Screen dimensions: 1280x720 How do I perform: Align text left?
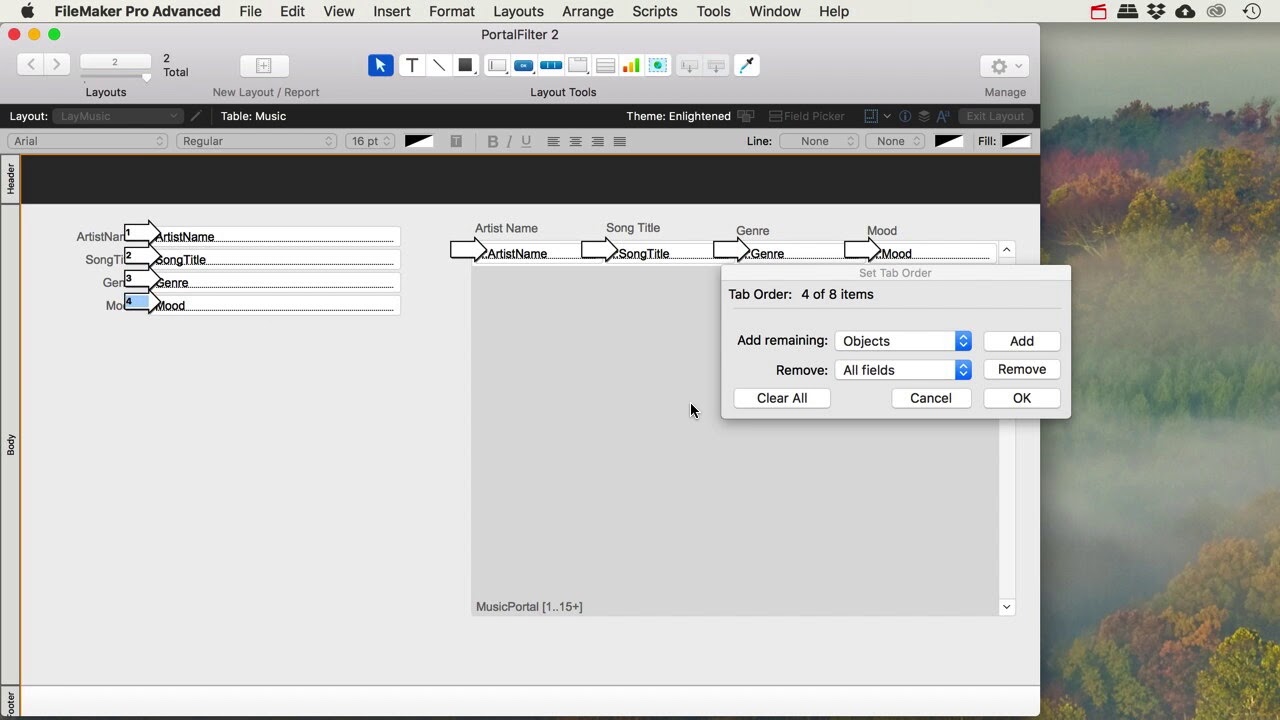tap(553, 141)
